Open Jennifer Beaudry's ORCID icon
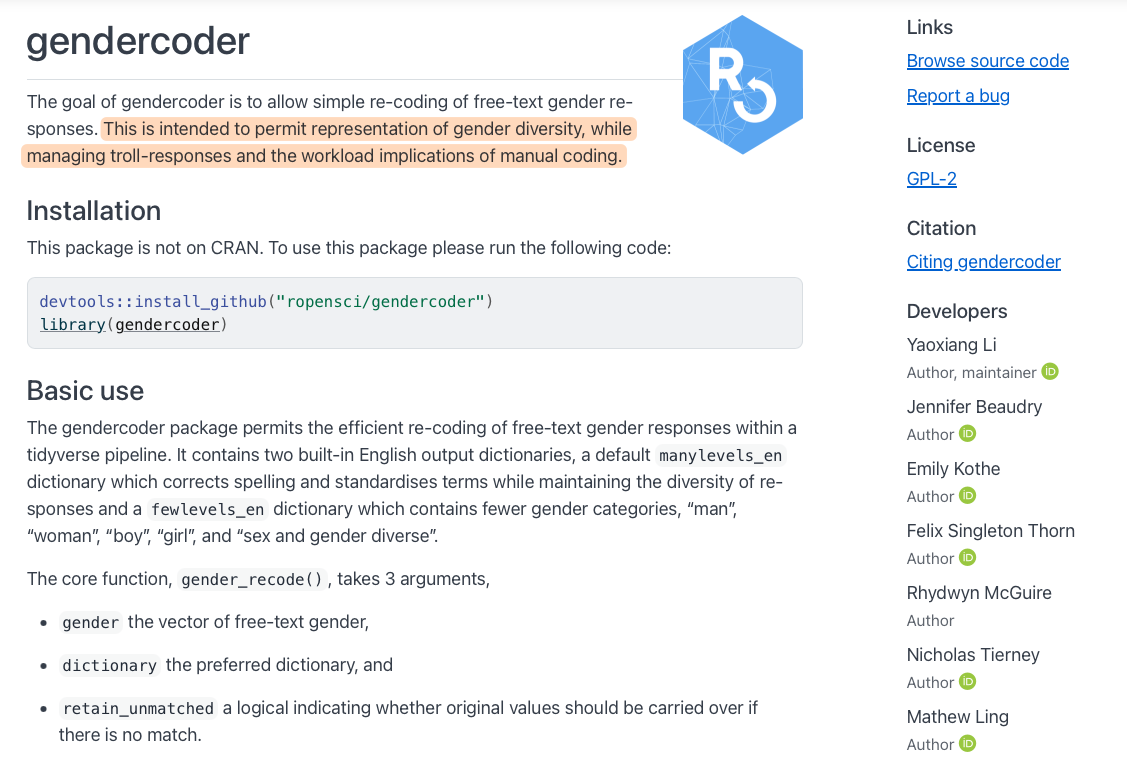The height and width of the screenshot is (760, 1127). pyautogui.click(x=967, y=434)
